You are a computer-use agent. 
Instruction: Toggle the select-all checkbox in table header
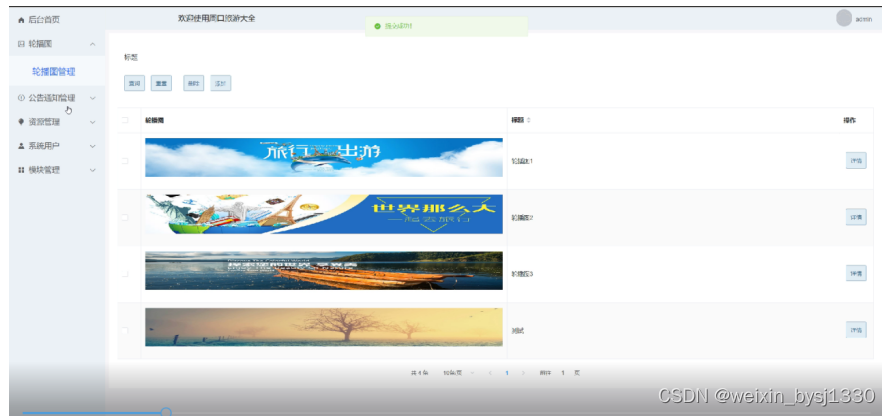(125, 120)
